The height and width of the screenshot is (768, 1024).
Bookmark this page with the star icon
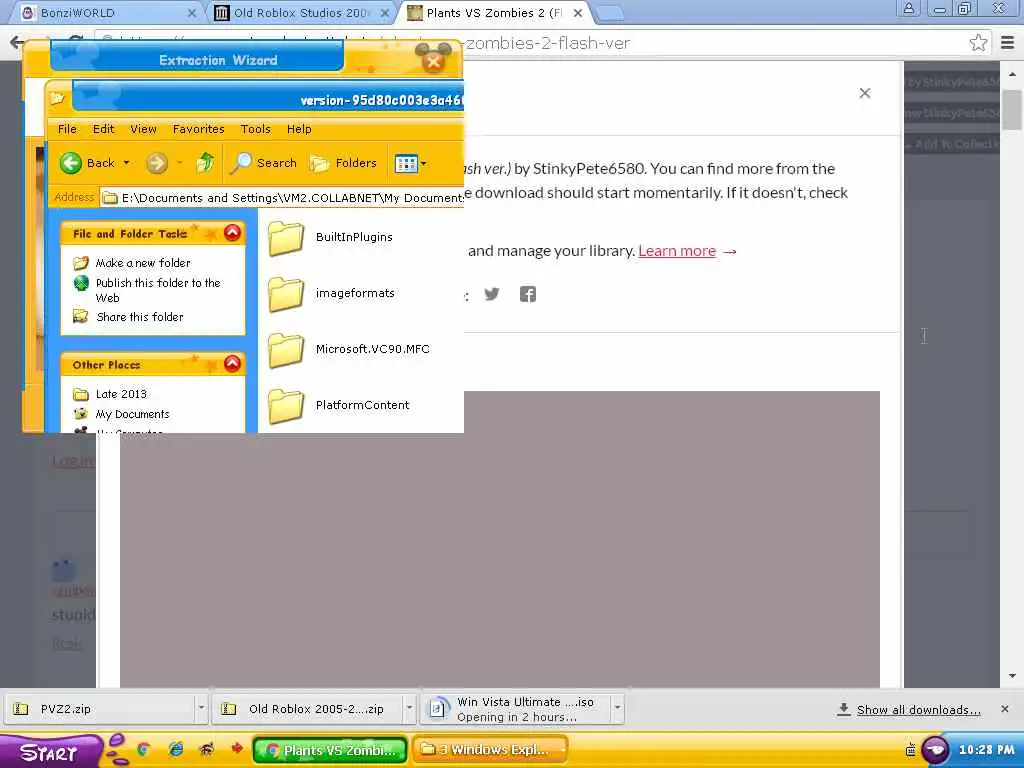click(x=978, y=43)
